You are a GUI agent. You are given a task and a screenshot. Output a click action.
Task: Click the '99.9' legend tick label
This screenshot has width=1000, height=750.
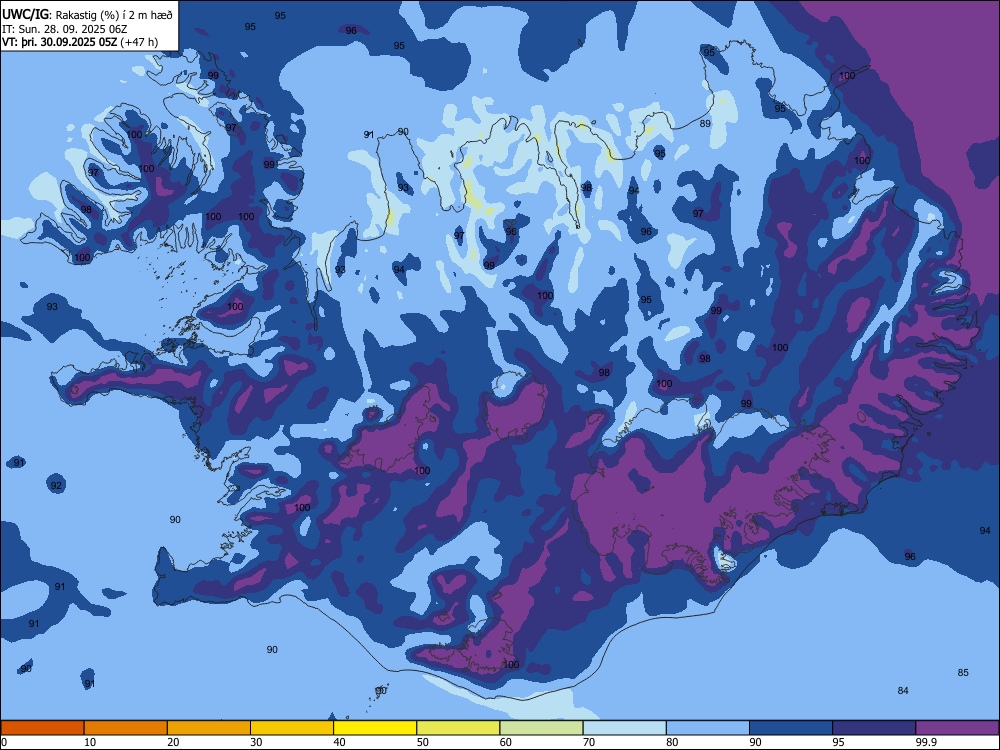[x=925, y=742]
